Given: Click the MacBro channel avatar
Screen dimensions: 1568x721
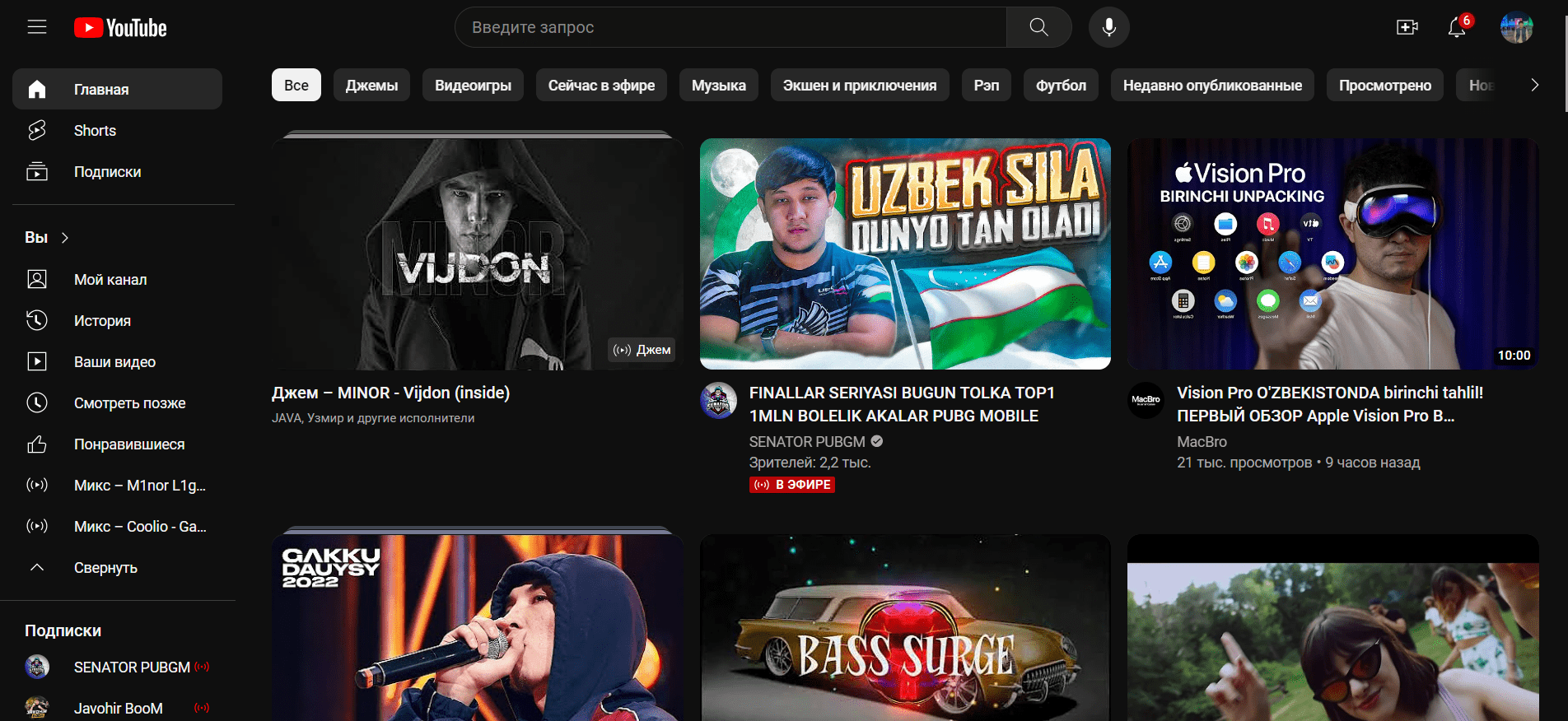Looking at the screenshot, I should 1146,401.
